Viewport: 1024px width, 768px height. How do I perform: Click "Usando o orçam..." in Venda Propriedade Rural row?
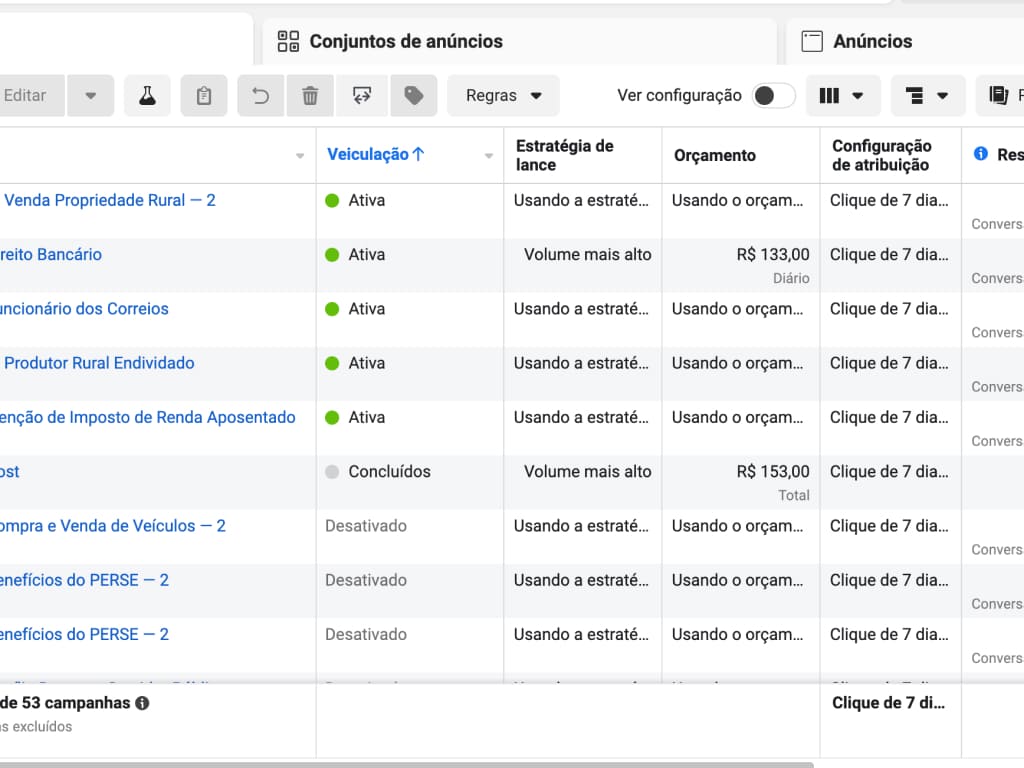coord(737,200)
